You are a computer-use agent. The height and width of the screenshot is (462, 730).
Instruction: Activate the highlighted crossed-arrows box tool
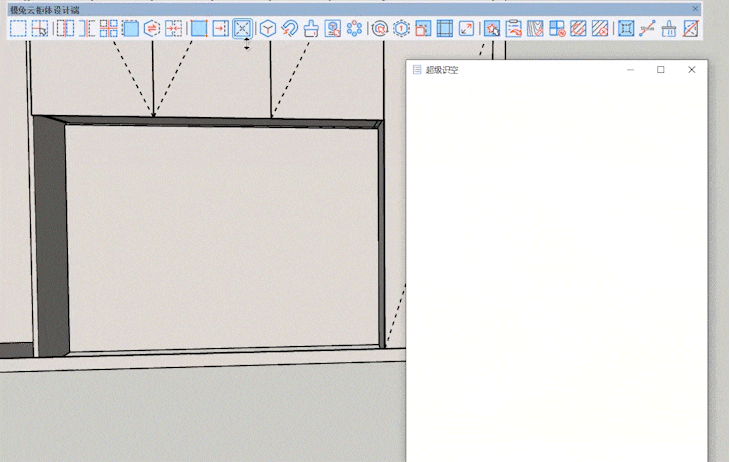pyautogui.click(x=242, y=29)
